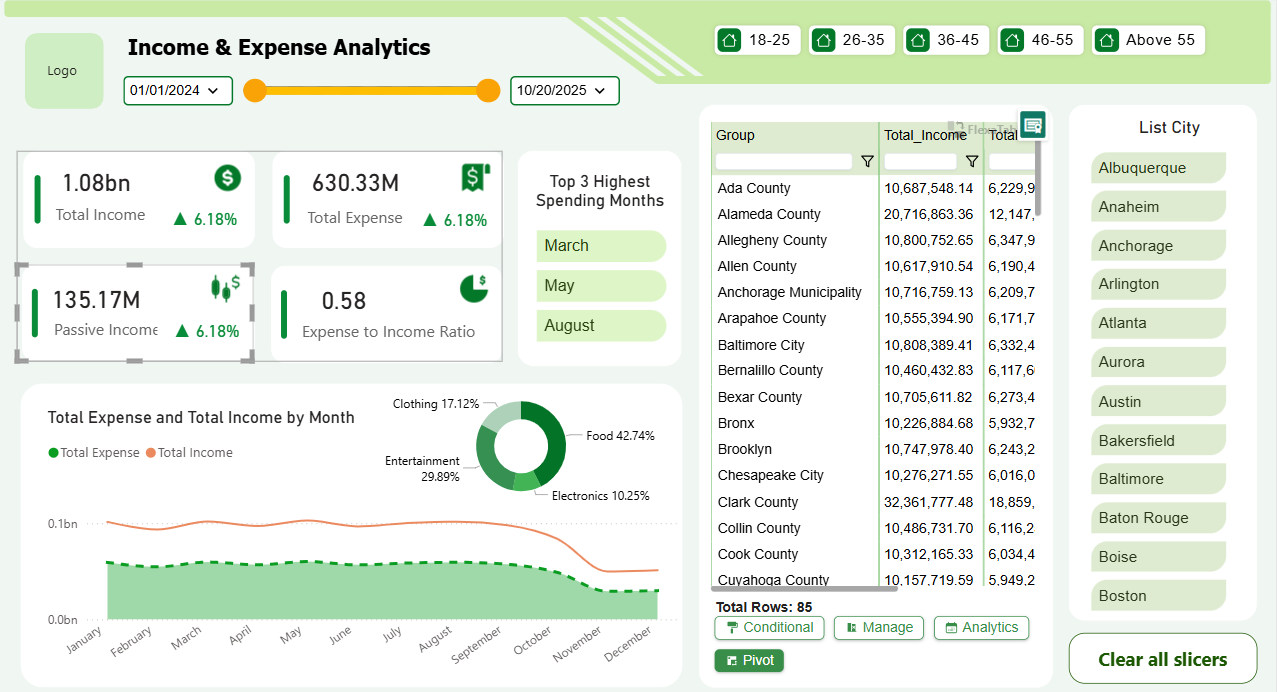Viewport: 1277px width, 692px height.
Task: Click the home icon of the 46-55 age filter
Action: pyautogui.click(x=1012, y=40)
